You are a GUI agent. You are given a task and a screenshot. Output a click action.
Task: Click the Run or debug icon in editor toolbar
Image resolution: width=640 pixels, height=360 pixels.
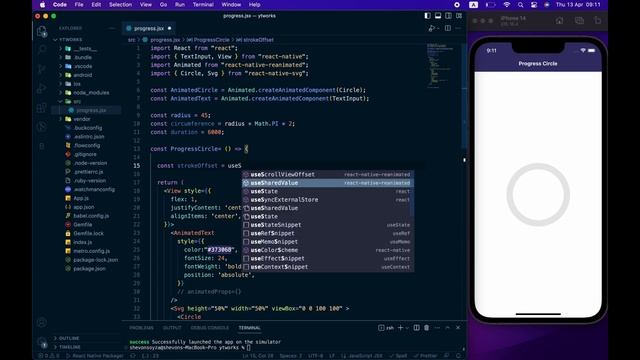pos(432,28)
